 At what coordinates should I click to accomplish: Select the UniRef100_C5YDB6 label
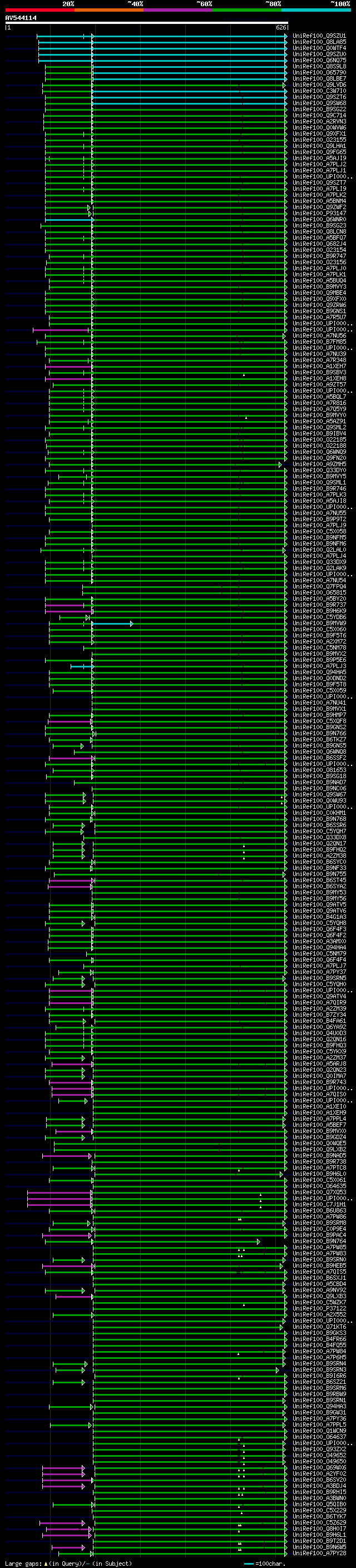tap(319, 617)
